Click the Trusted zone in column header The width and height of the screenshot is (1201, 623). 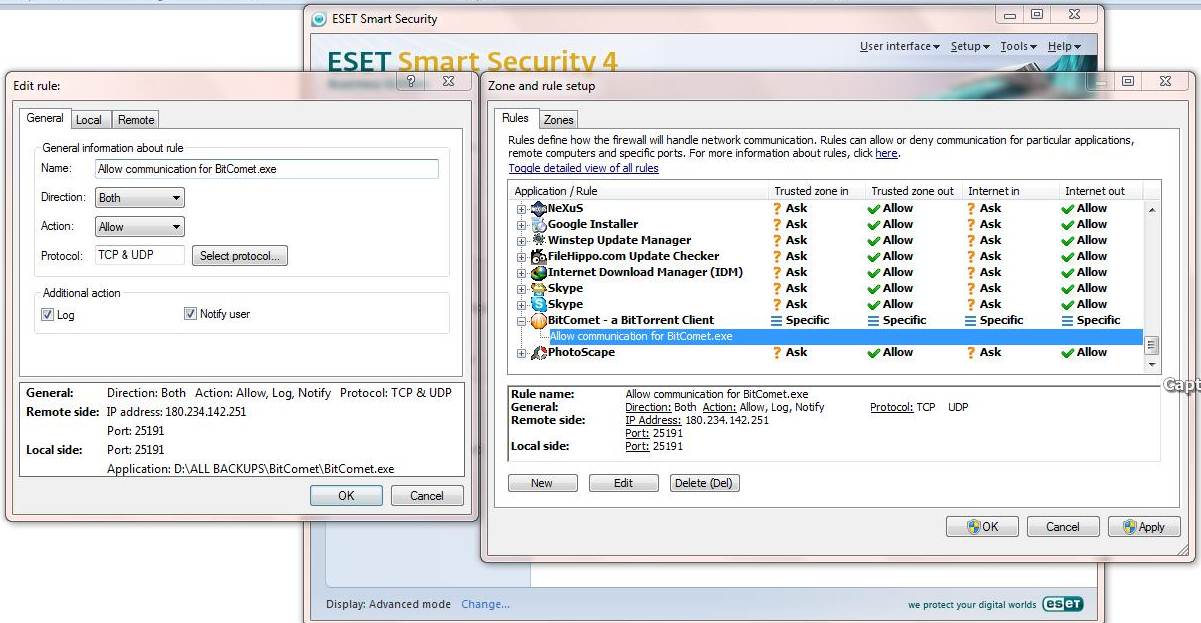coord(815,191)
